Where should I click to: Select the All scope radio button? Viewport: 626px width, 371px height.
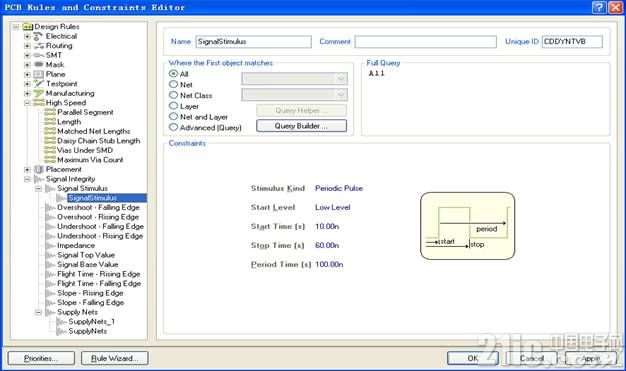[x=173, y=74]
